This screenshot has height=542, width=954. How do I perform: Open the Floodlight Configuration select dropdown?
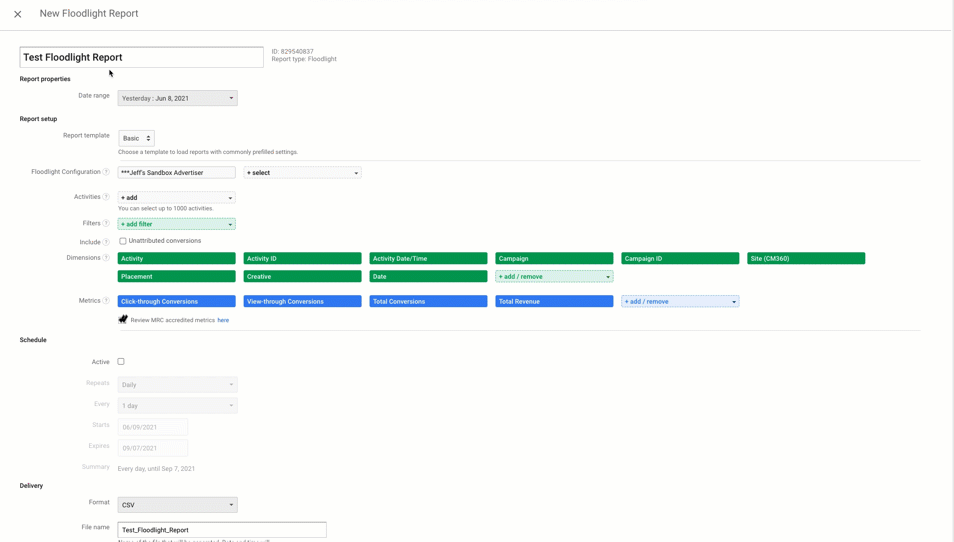pyautogui.click(x=302, y=173)
